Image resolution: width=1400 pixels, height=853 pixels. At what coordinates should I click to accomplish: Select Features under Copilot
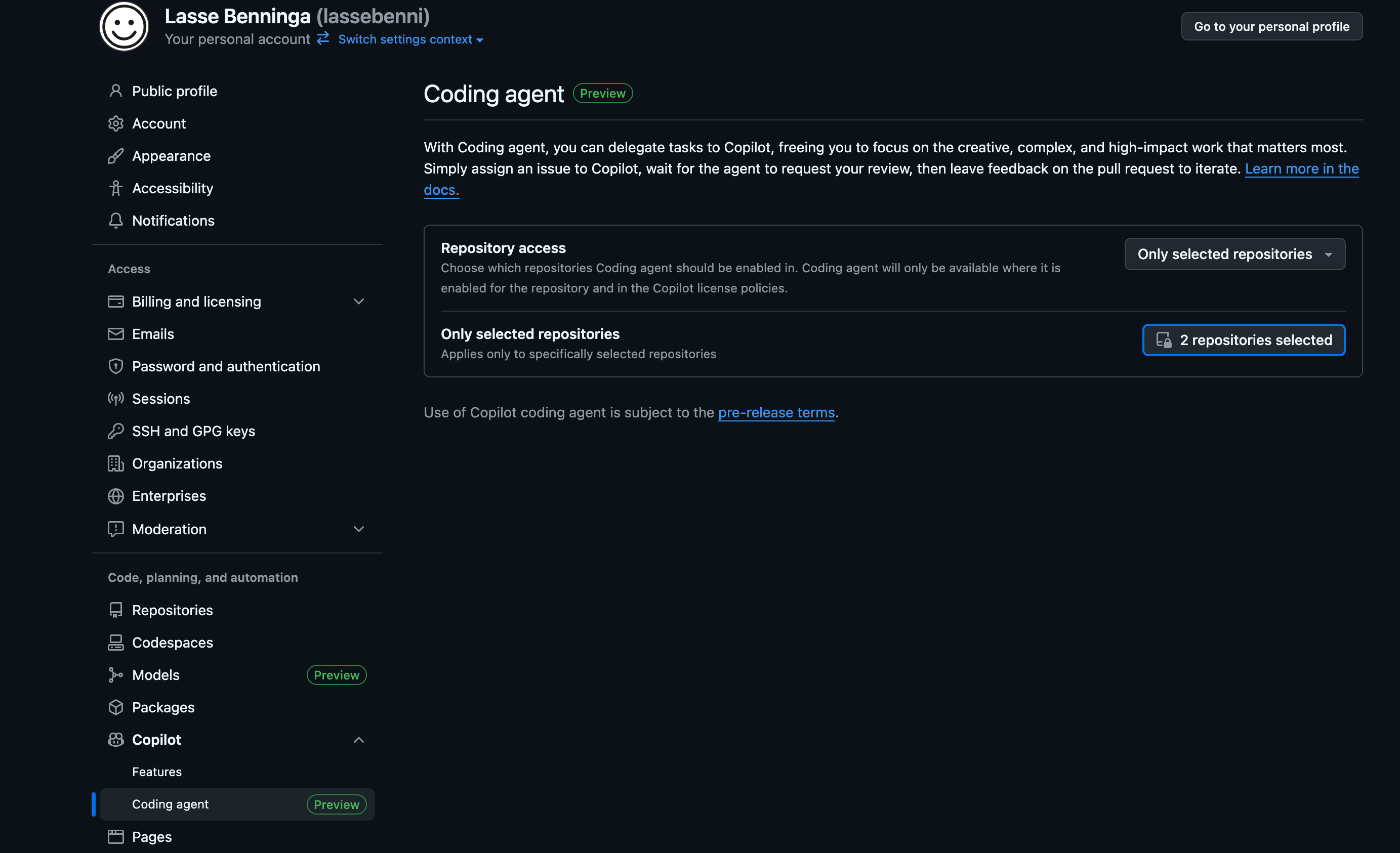point(157,772)
